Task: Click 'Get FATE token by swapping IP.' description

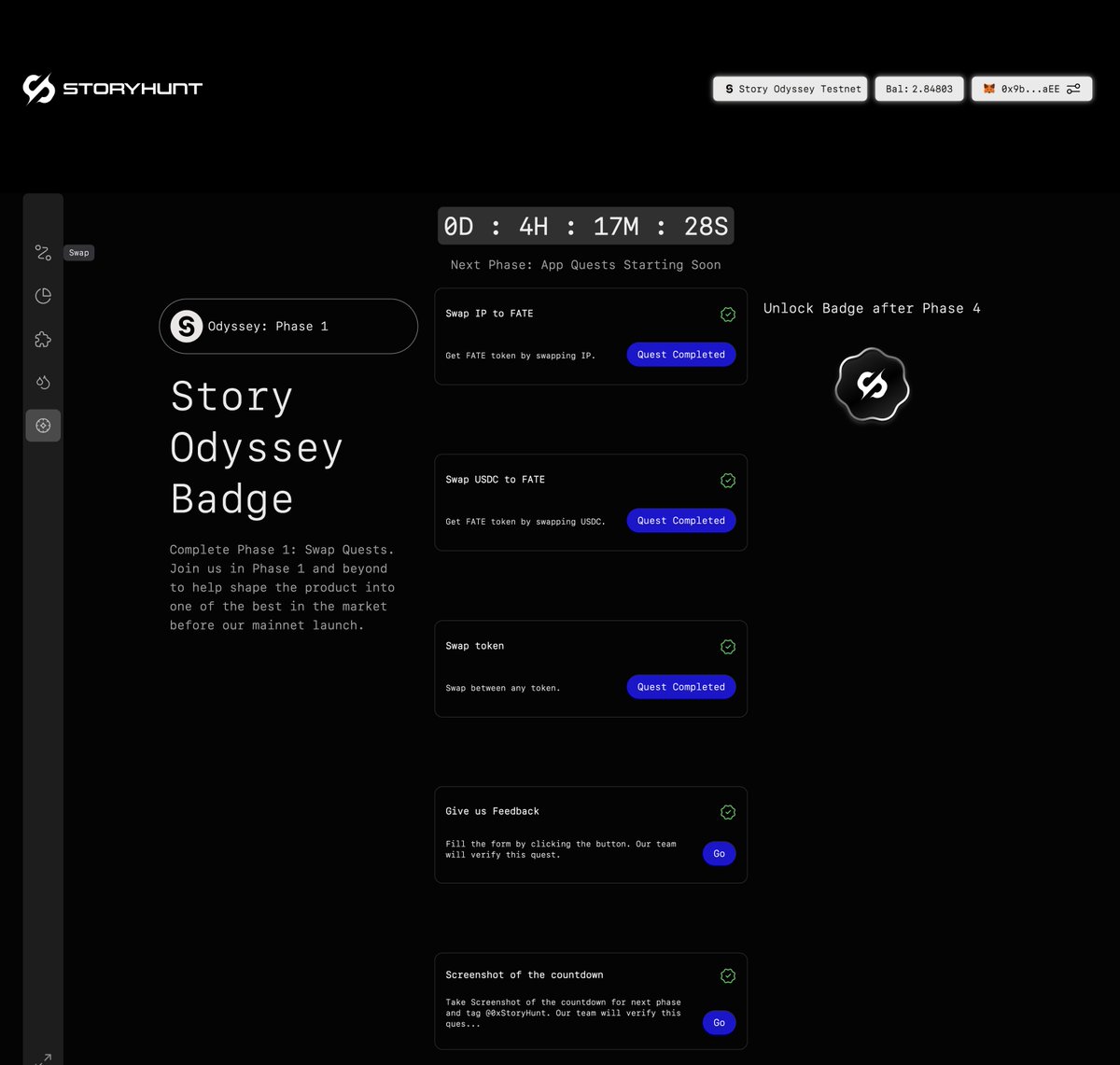Action: tap(520, 356)
